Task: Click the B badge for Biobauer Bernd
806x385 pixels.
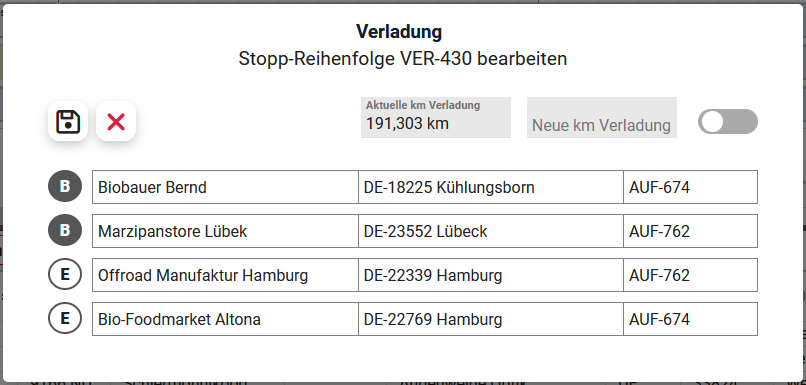Action: (65, 187)
